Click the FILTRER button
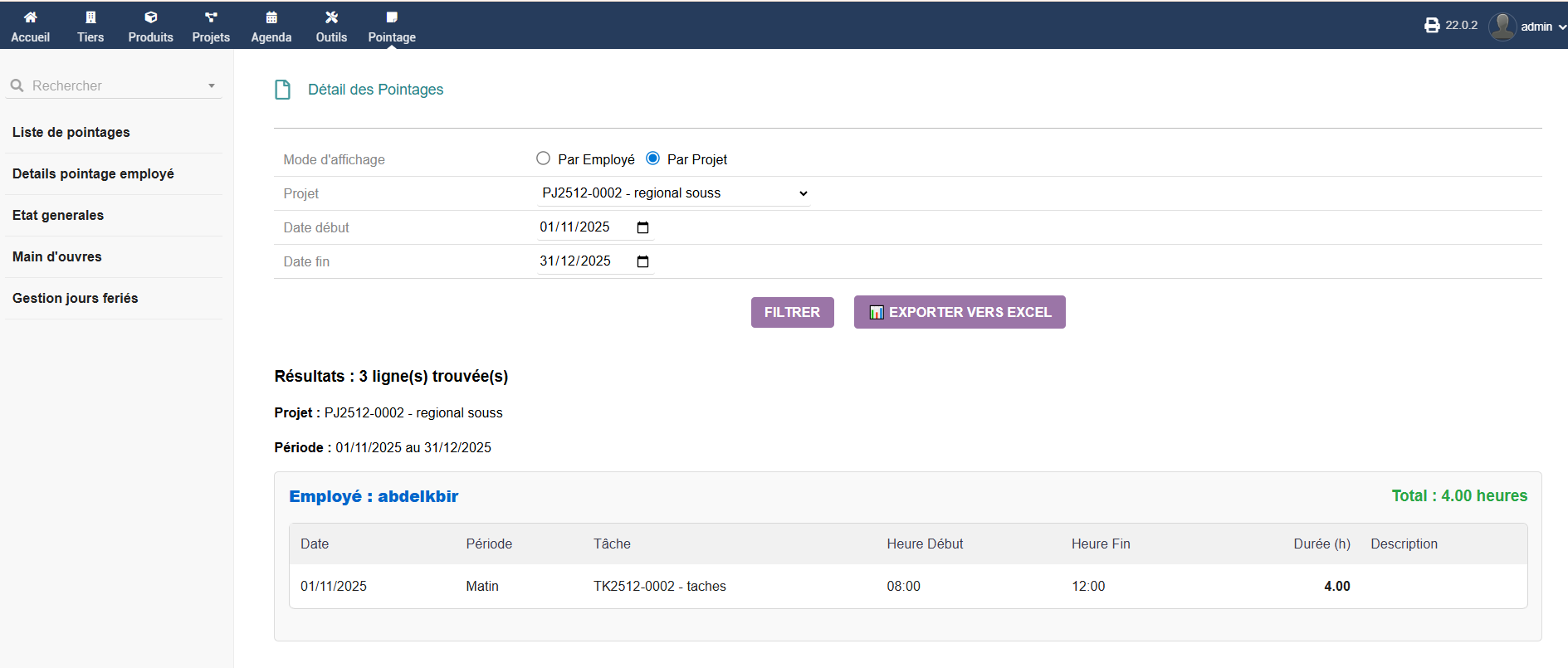 [x=792, y=312]
